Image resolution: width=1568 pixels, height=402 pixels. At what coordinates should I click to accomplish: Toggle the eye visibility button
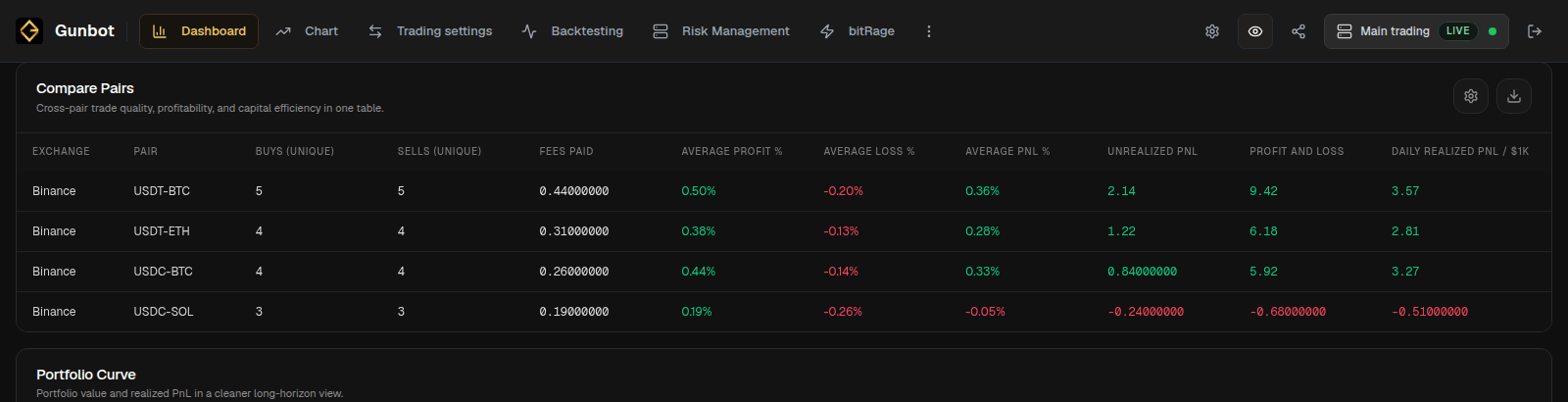click(1255, 31)
